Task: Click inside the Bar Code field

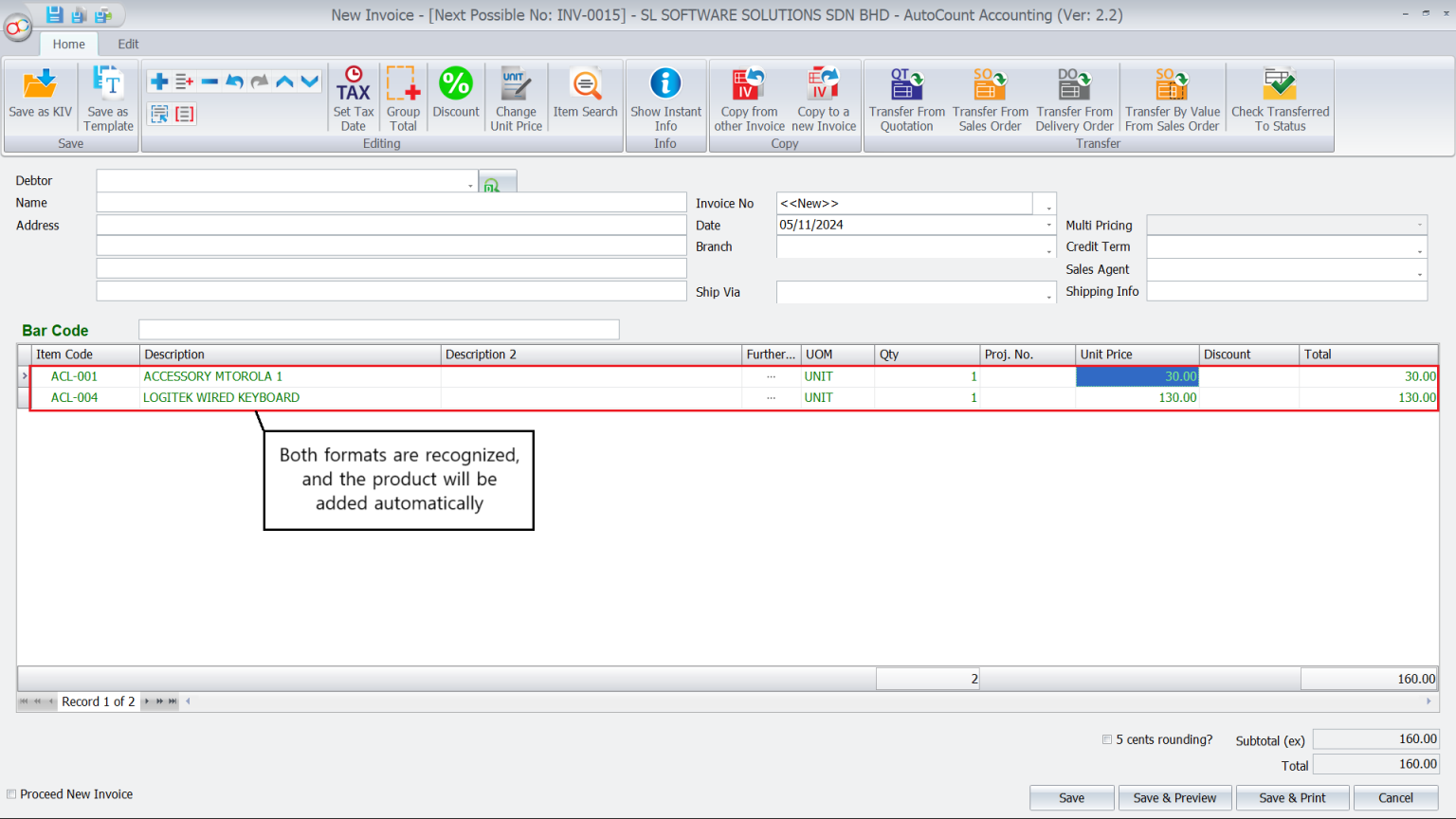Action: pyautogui.click(x=378, y=329)
